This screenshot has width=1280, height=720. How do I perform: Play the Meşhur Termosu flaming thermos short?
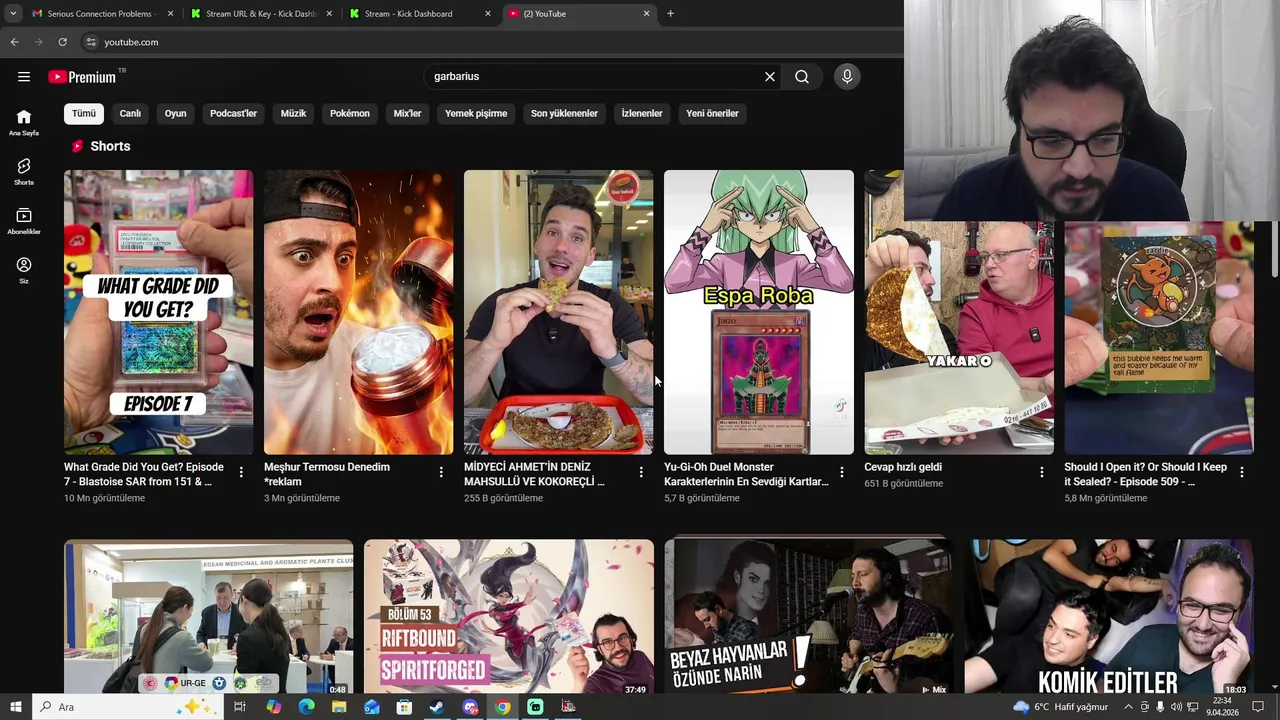(358, 312)
